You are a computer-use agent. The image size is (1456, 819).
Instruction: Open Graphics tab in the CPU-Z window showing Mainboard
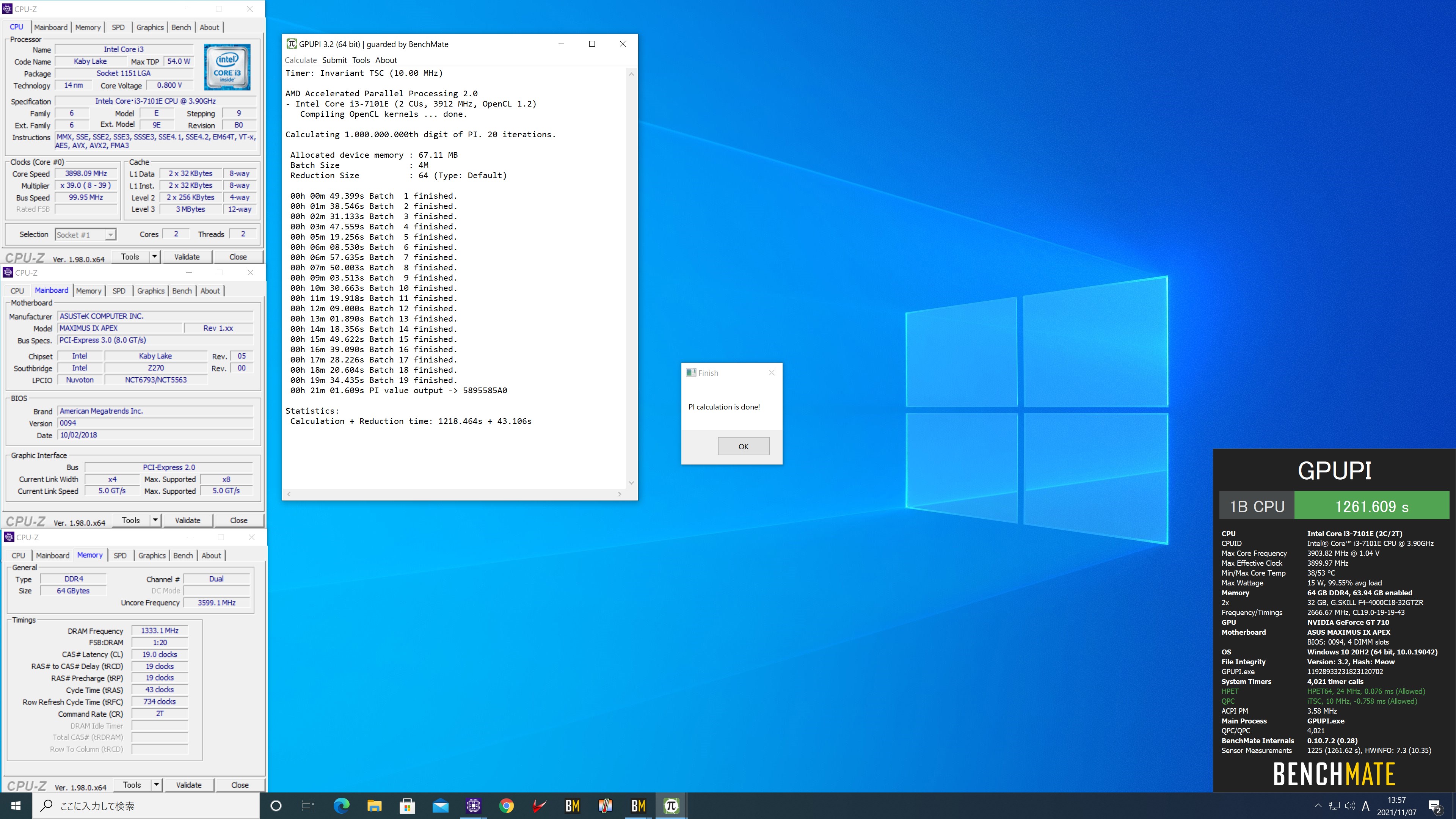[151, 290]
